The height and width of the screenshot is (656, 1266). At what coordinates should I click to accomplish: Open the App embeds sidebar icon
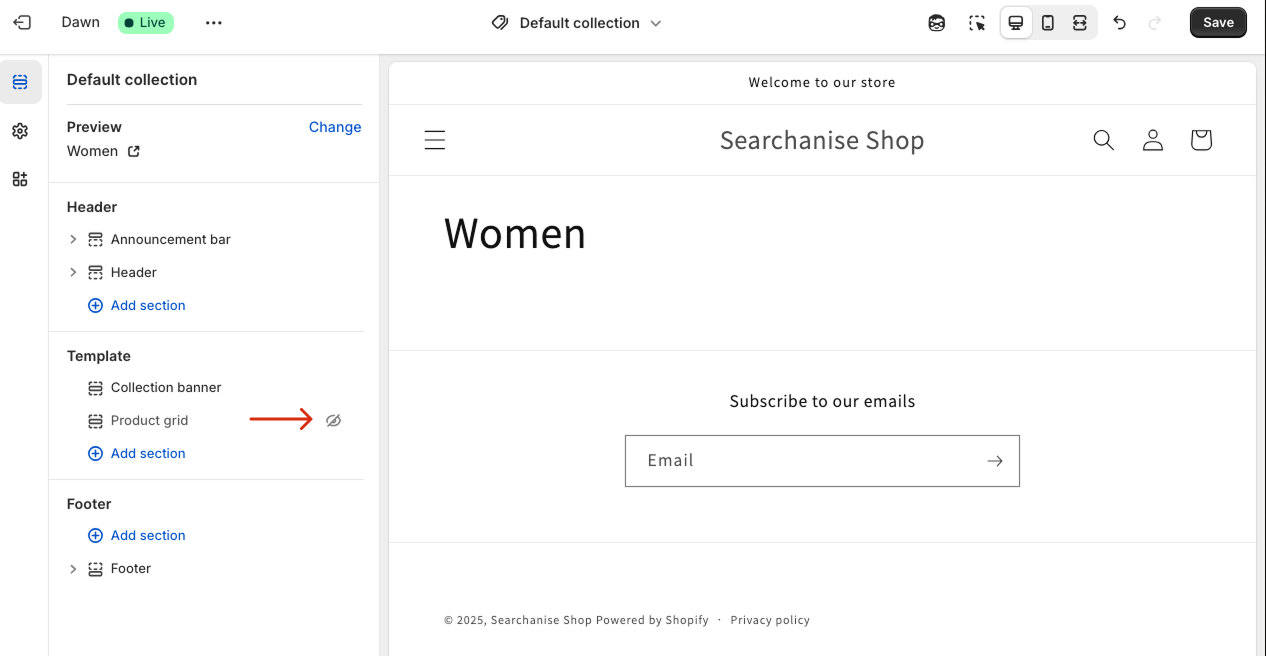point(20,179)
